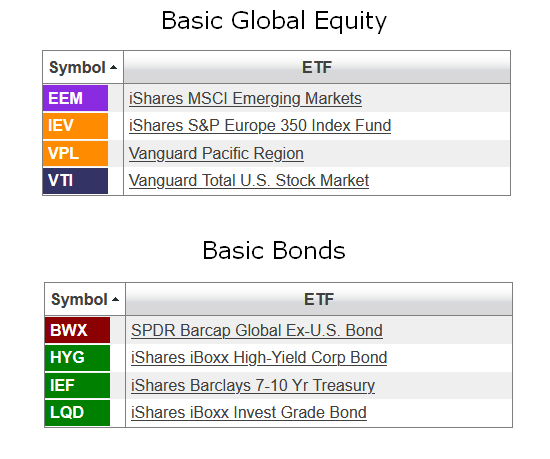Sort equity table by Symbol column header
This screenshot has height=459, width=550.
[83, 67]
